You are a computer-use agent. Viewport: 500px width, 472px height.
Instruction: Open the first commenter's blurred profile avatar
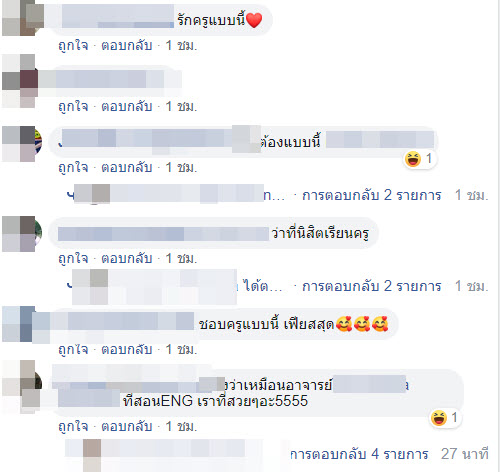coord(23,17)
